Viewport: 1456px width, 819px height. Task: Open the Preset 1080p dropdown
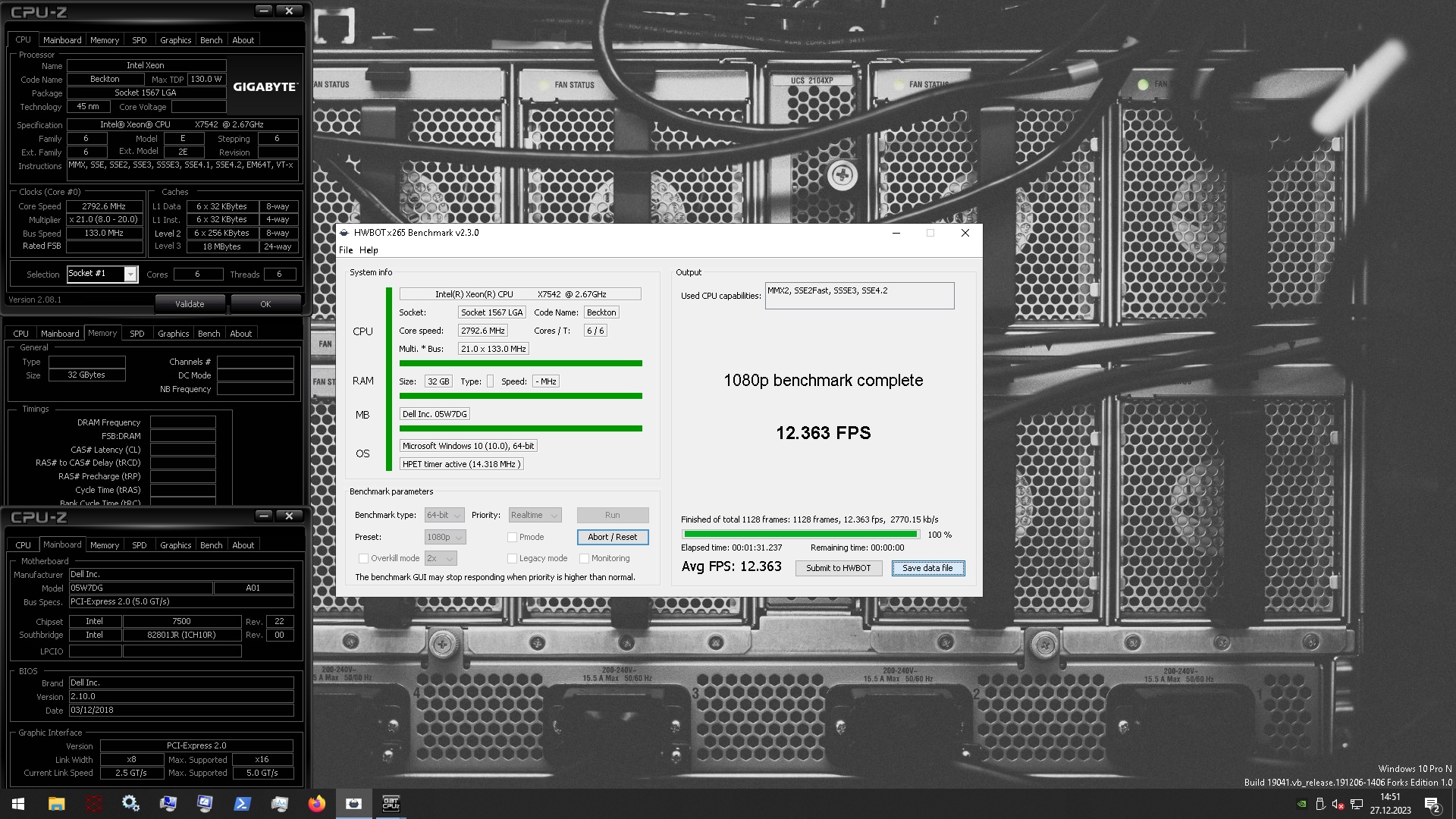pyautogui.click(x=444, y=537)
